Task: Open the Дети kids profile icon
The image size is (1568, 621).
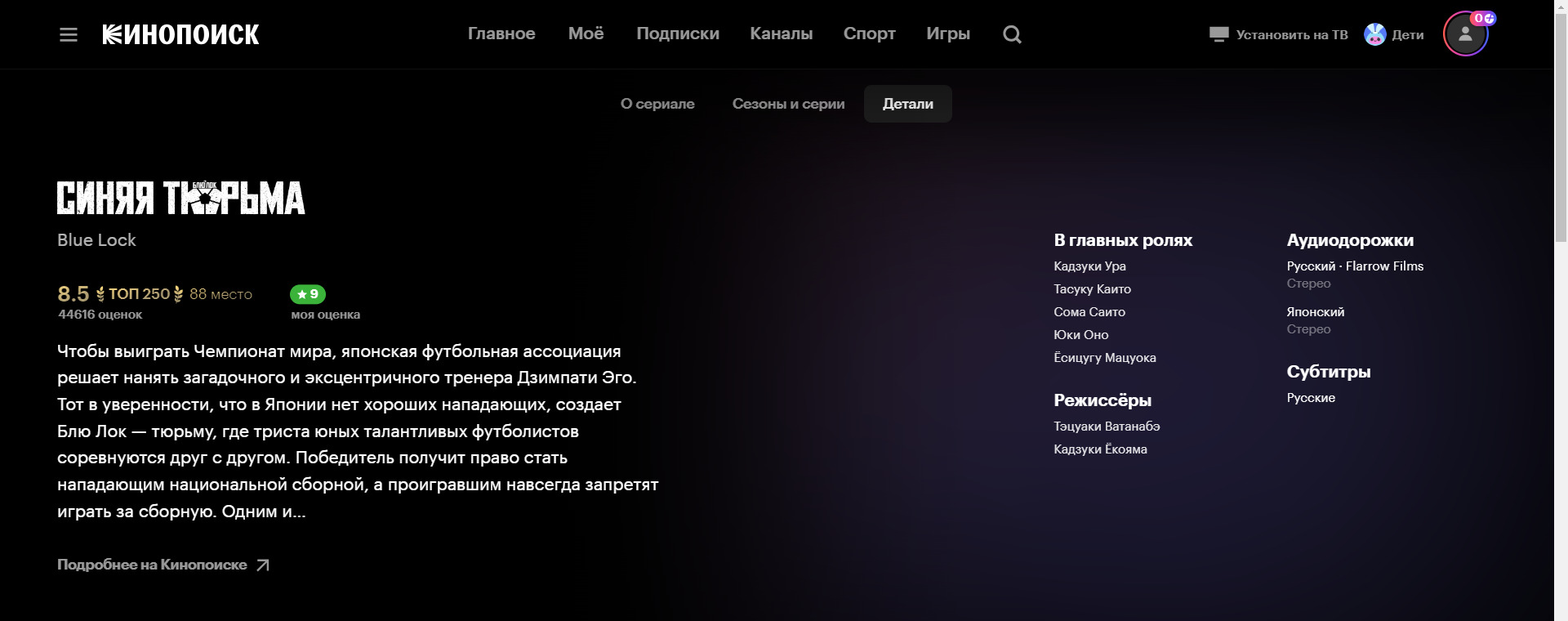Action: tap(1375, 34)
